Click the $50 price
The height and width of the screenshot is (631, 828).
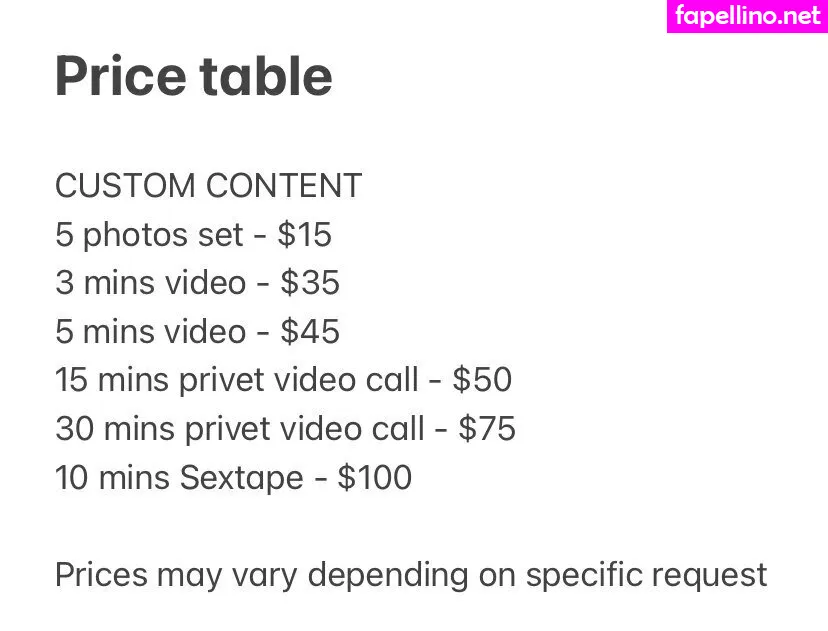click(x=482, y=380)
